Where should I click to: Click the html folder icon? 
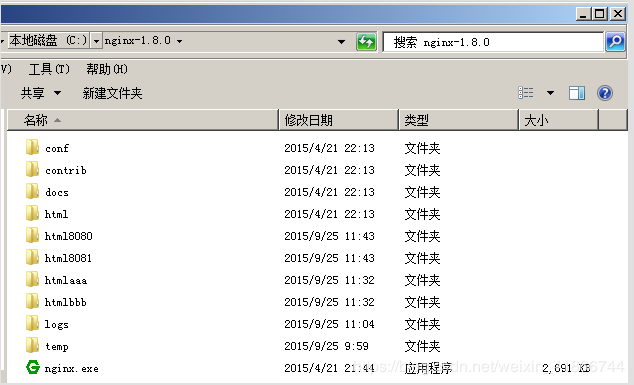pos(32,213)
